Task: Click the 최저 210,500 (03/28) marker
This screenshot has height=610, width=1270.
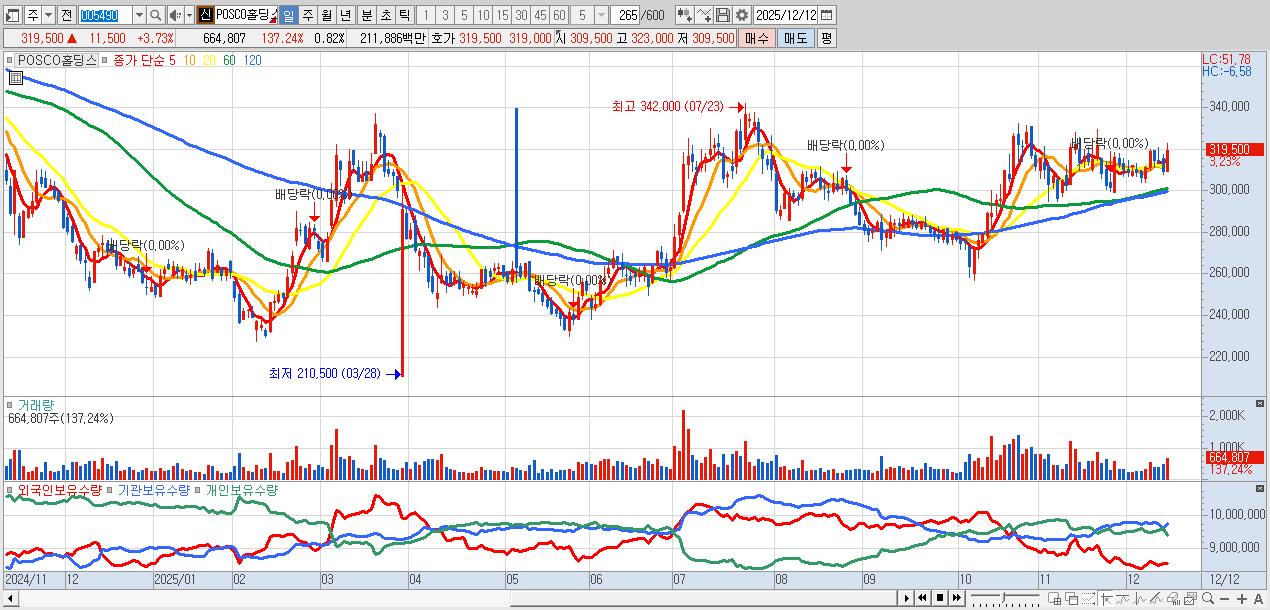Action: point(334,374)
